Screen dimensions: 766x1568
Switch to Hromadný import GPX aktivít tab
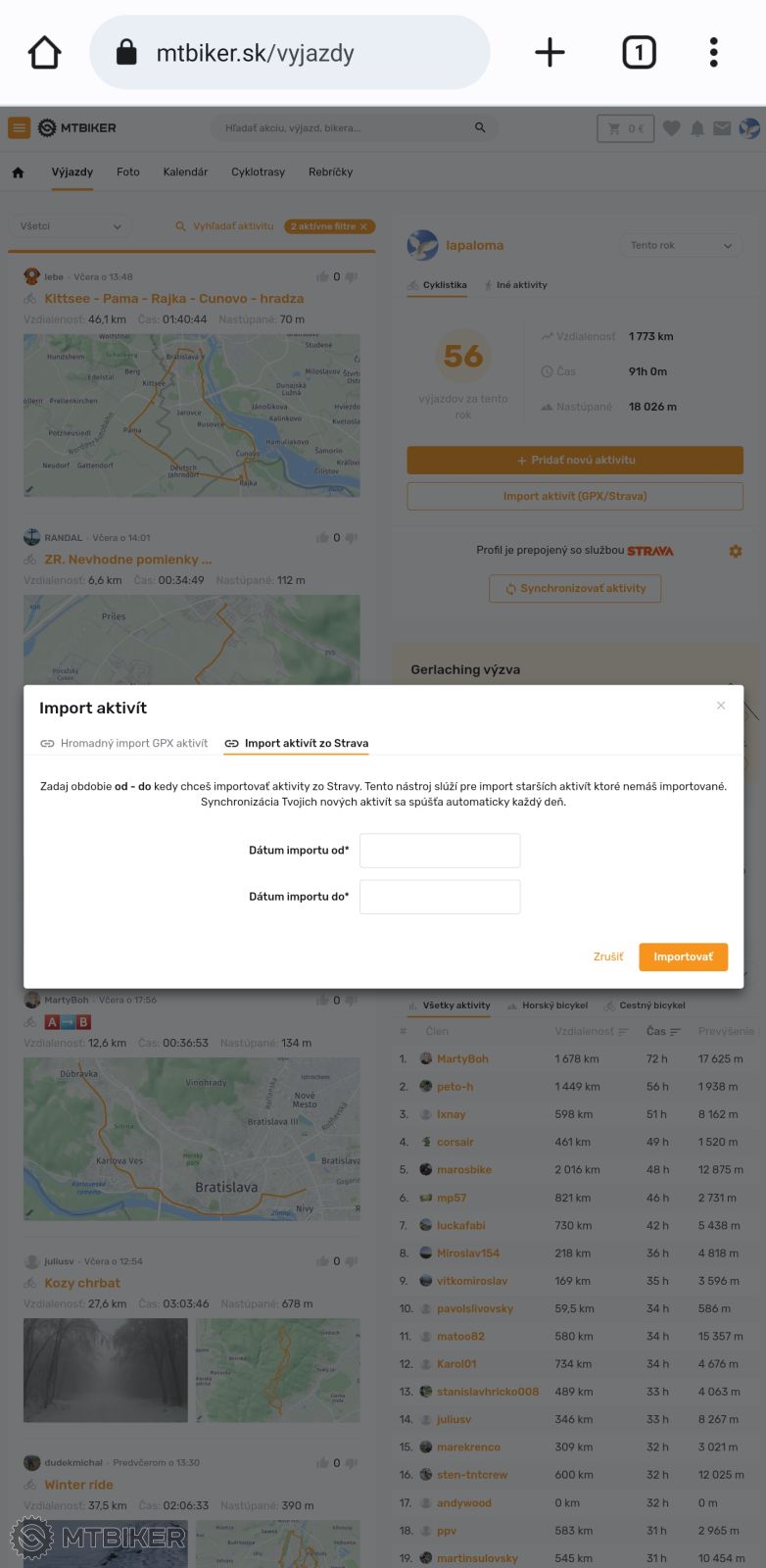[124, 744]
